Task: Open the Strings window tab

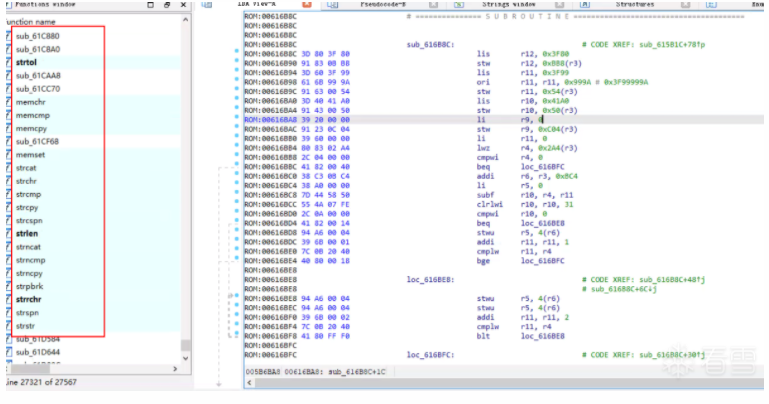Action: tap(509, 4)
